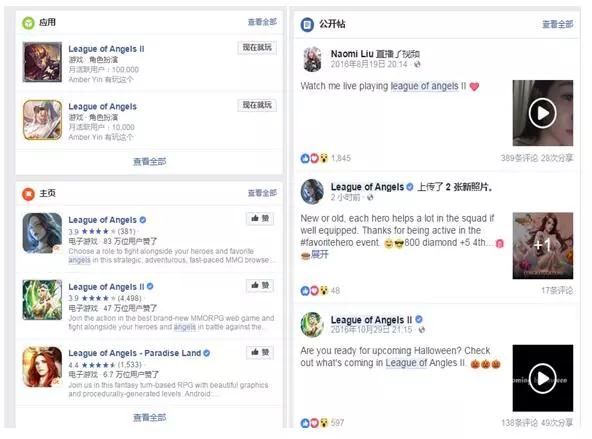Screen dimensions: 592x439
Task: Open 查看全部 in 公开帖 header
Action: point(558,24)
